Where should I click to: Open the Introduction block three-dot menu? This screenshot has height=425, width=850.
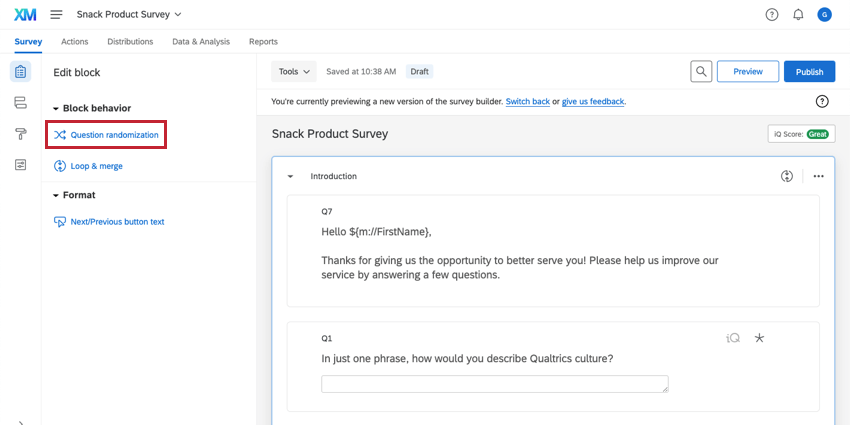818,176
